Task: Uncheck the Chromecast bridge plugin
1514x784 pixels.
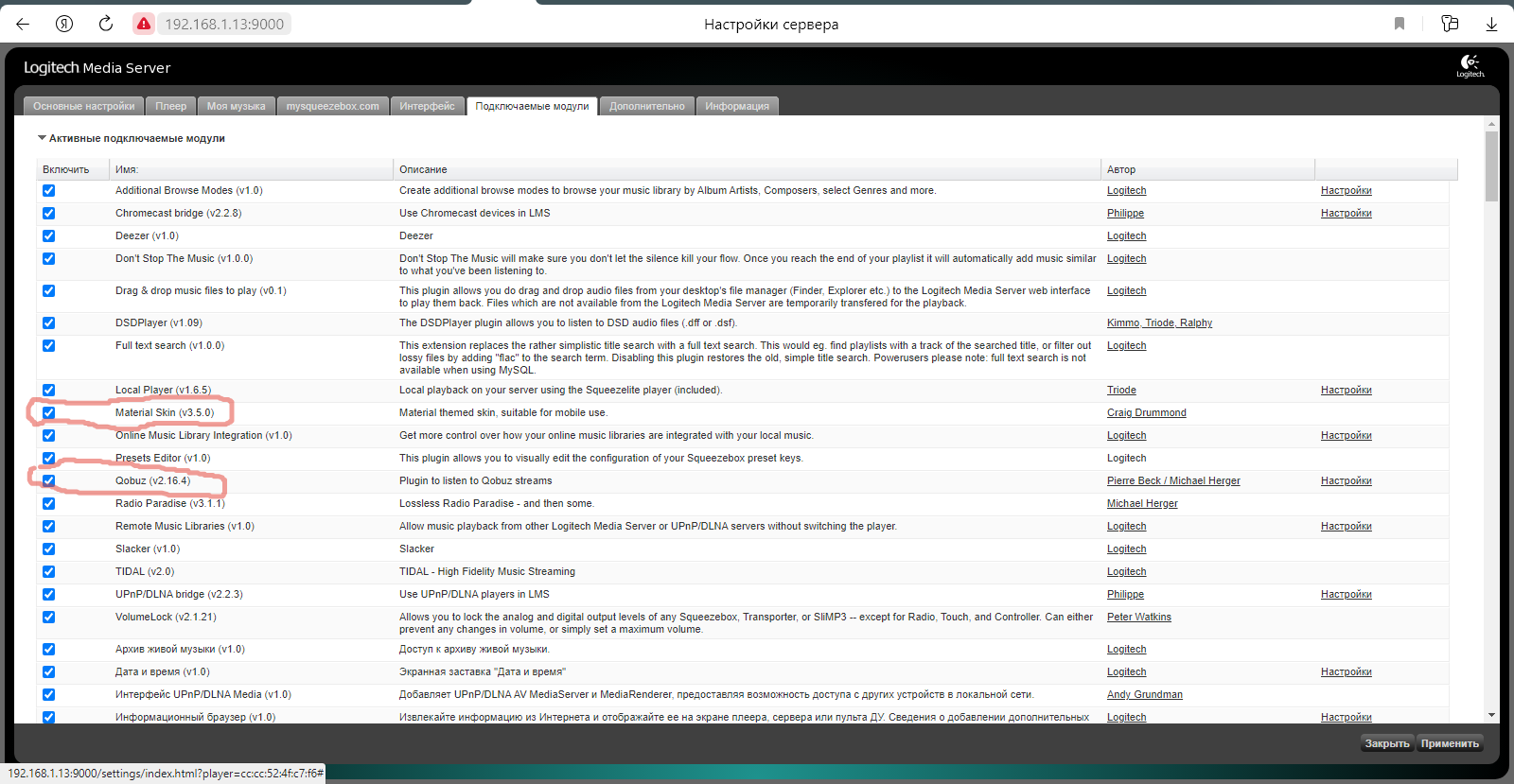Action: (48, 213)
